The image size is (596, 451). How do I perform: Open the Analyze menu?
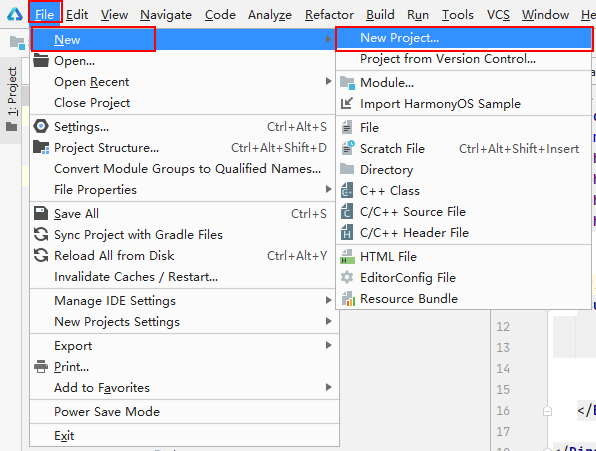click(270, 14)
